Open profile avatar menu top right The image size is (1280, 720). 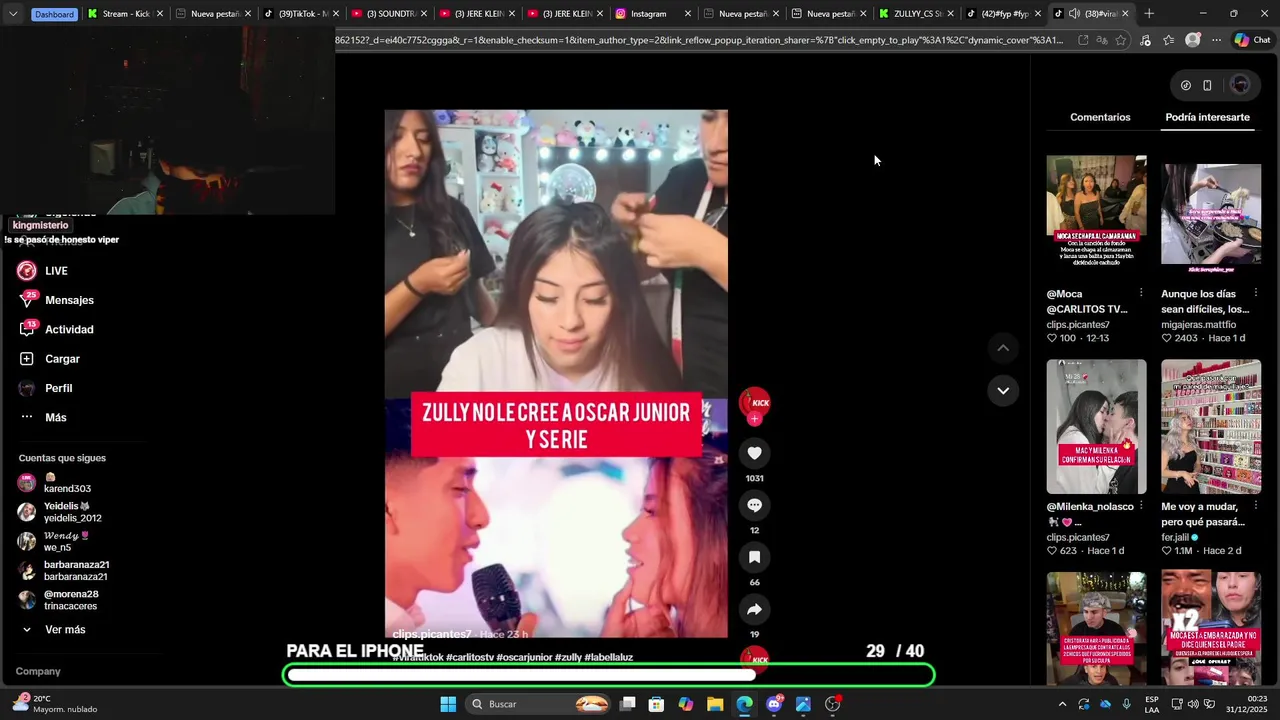click(x=1240, y=85)
